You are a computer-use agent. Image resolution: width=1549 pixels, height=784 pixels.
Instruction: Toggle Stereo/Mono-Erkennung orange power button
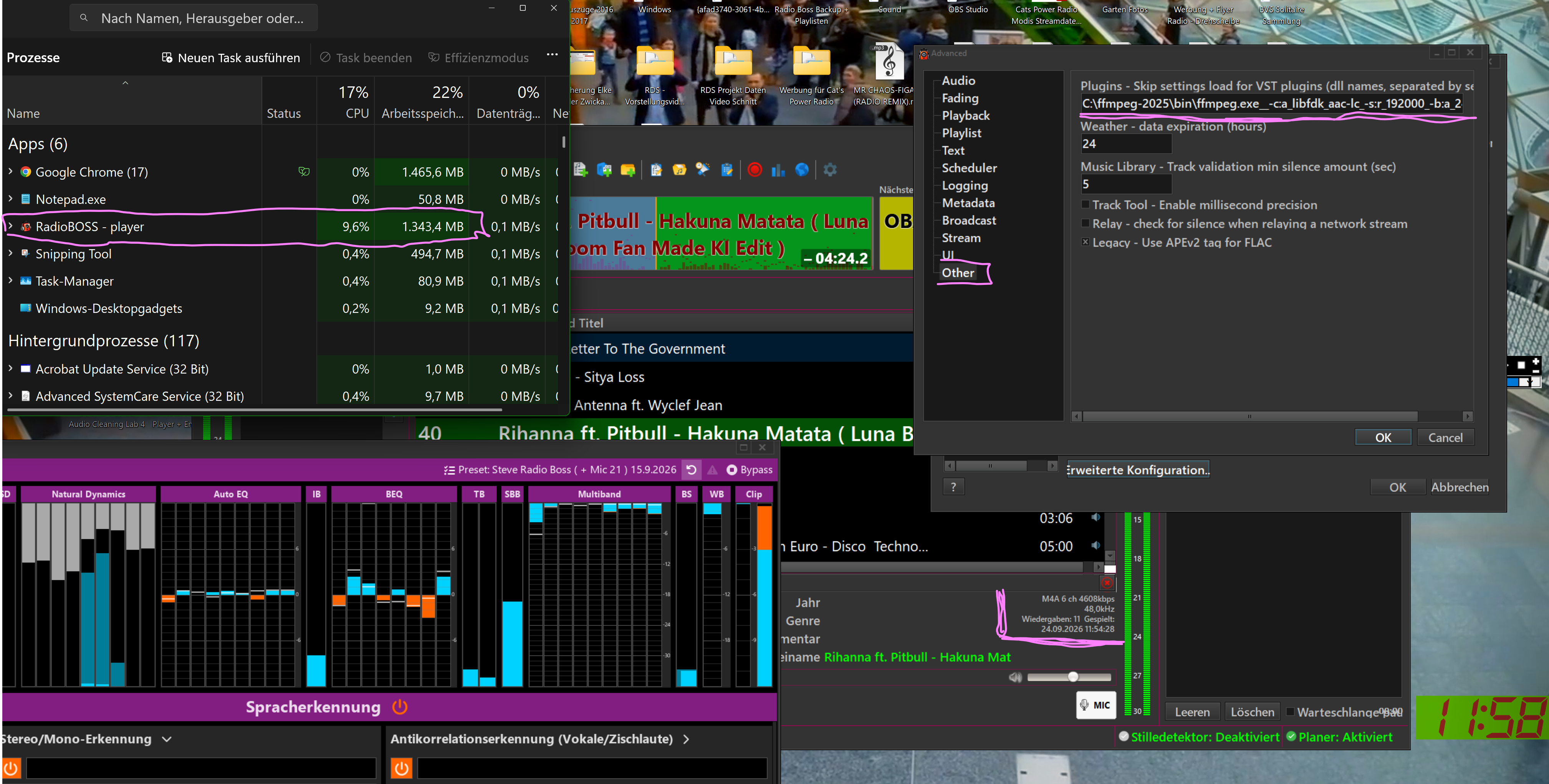tap(11, 768)
